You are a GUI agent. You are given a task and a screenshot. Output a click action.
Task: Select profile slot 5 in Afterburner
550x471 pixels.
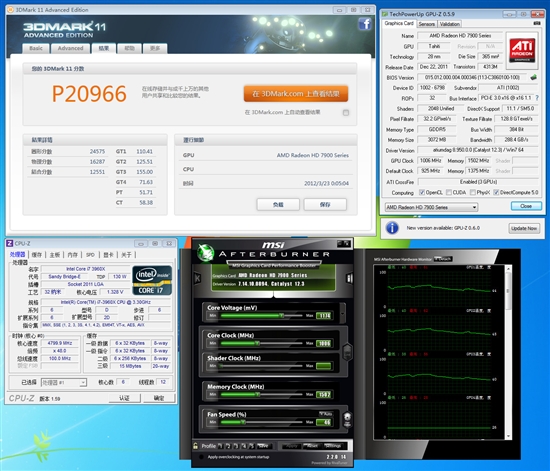(x=251, y=446)
